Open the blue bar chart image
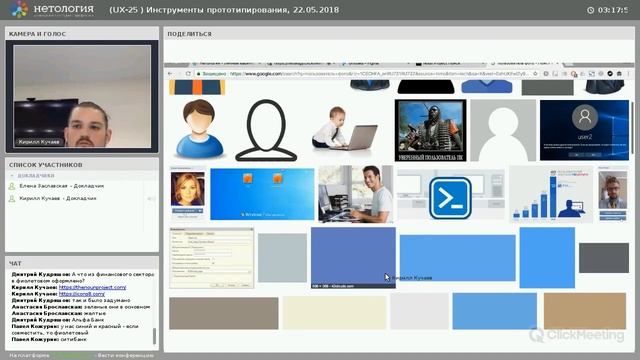Screen dimensions: 640x360 click(551, 194)
